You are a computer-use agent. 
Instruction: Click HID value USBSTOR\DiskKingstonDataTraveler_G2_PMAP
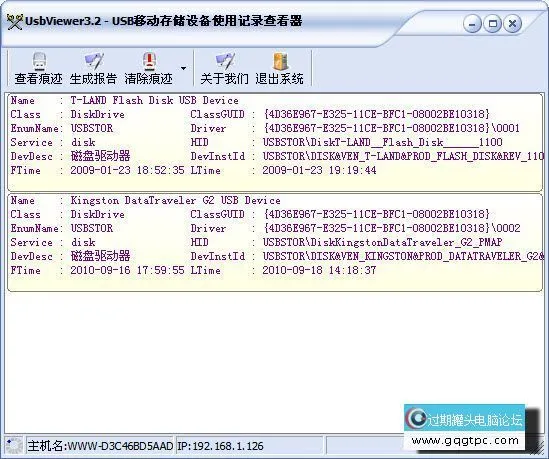pyautogui.click(x=382, y=242)
